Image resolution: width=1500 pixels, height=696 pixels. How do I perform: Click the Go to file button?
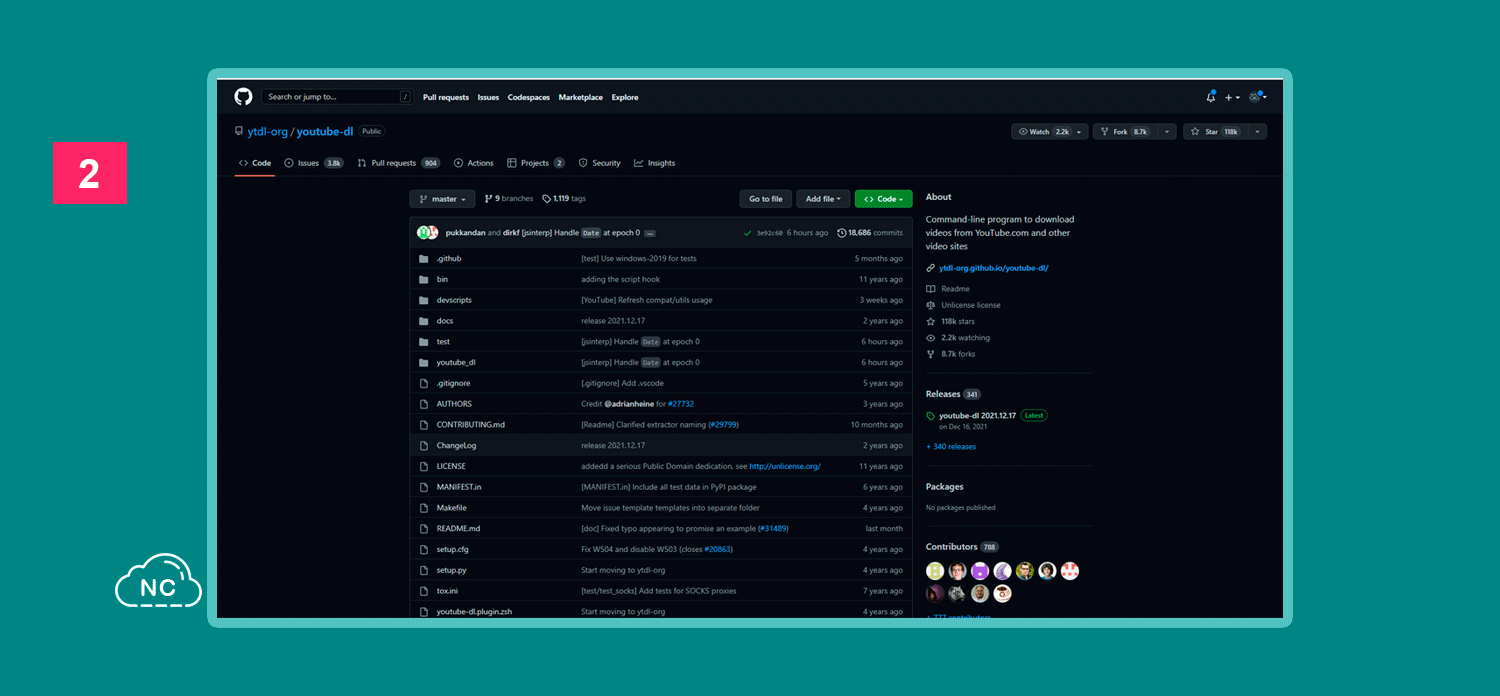tap(766, 199)
